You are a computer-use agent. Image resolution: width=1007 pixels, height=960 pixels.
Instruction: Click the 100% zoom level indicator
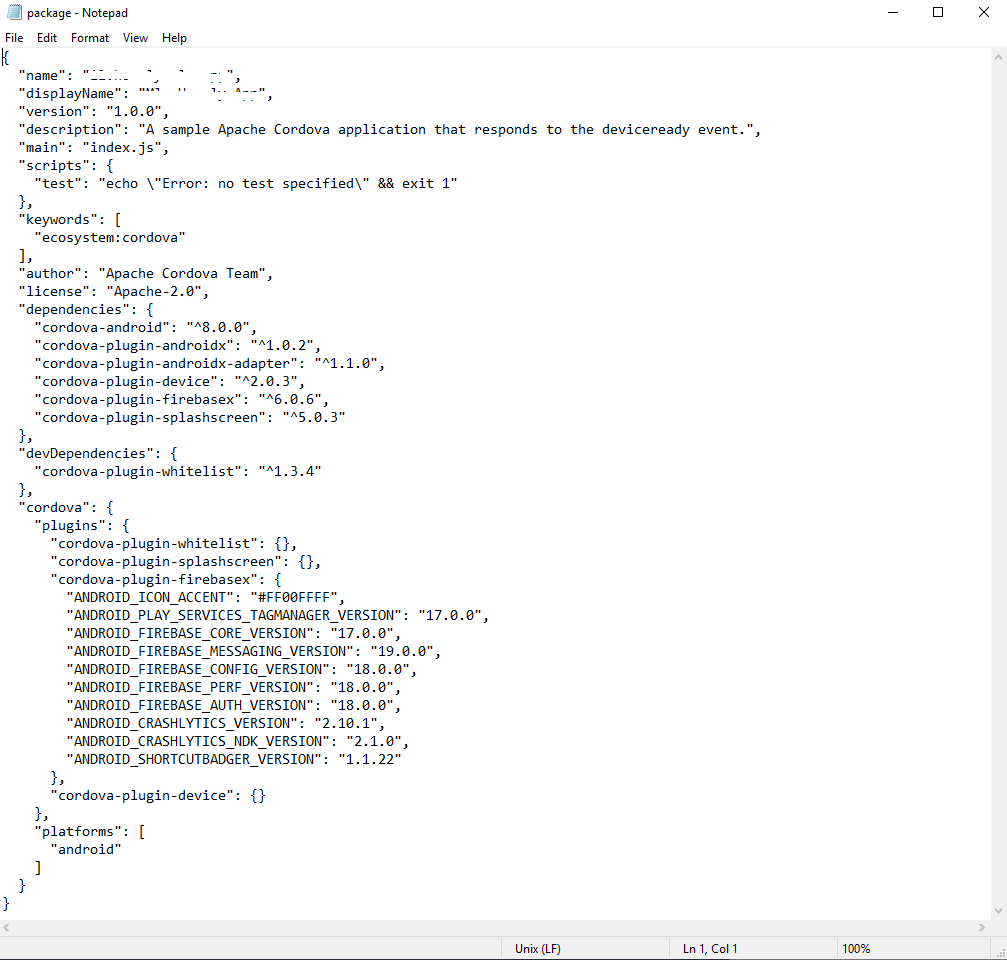click(855, 948)
